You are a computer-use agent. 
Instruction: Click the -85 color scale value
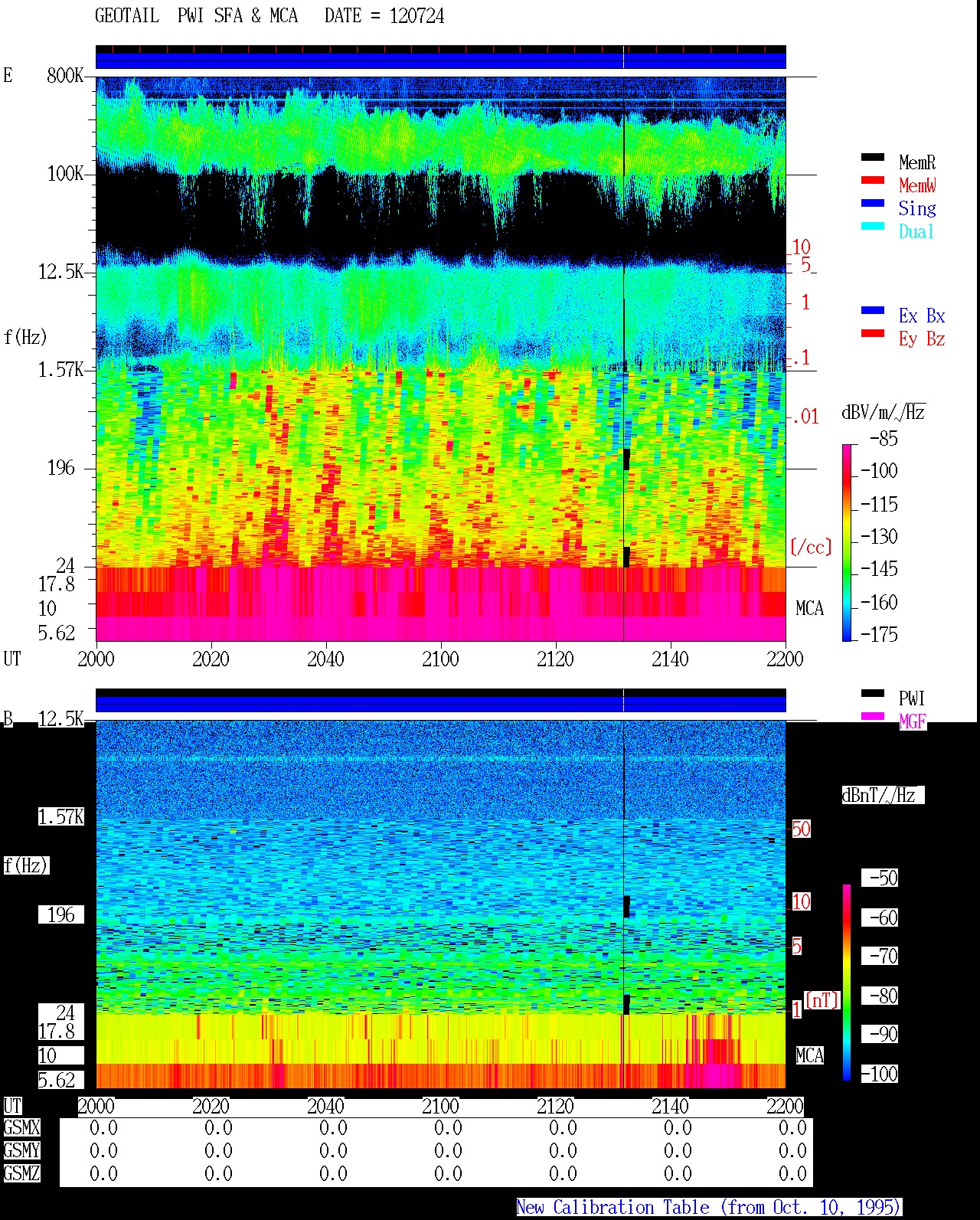pos(884,439)
